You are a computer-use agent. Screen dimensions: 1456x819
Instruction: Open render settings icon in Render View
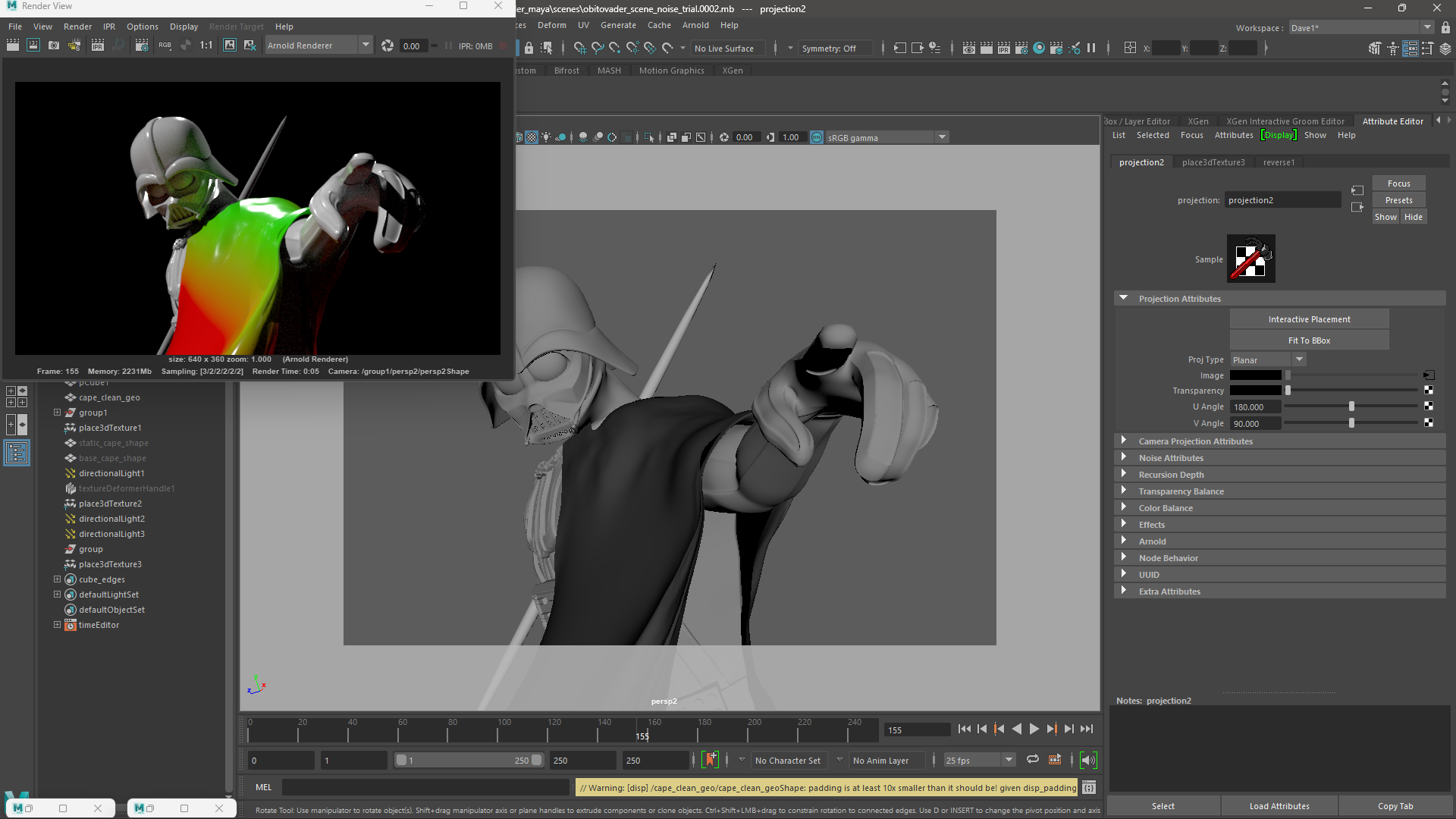142,45
